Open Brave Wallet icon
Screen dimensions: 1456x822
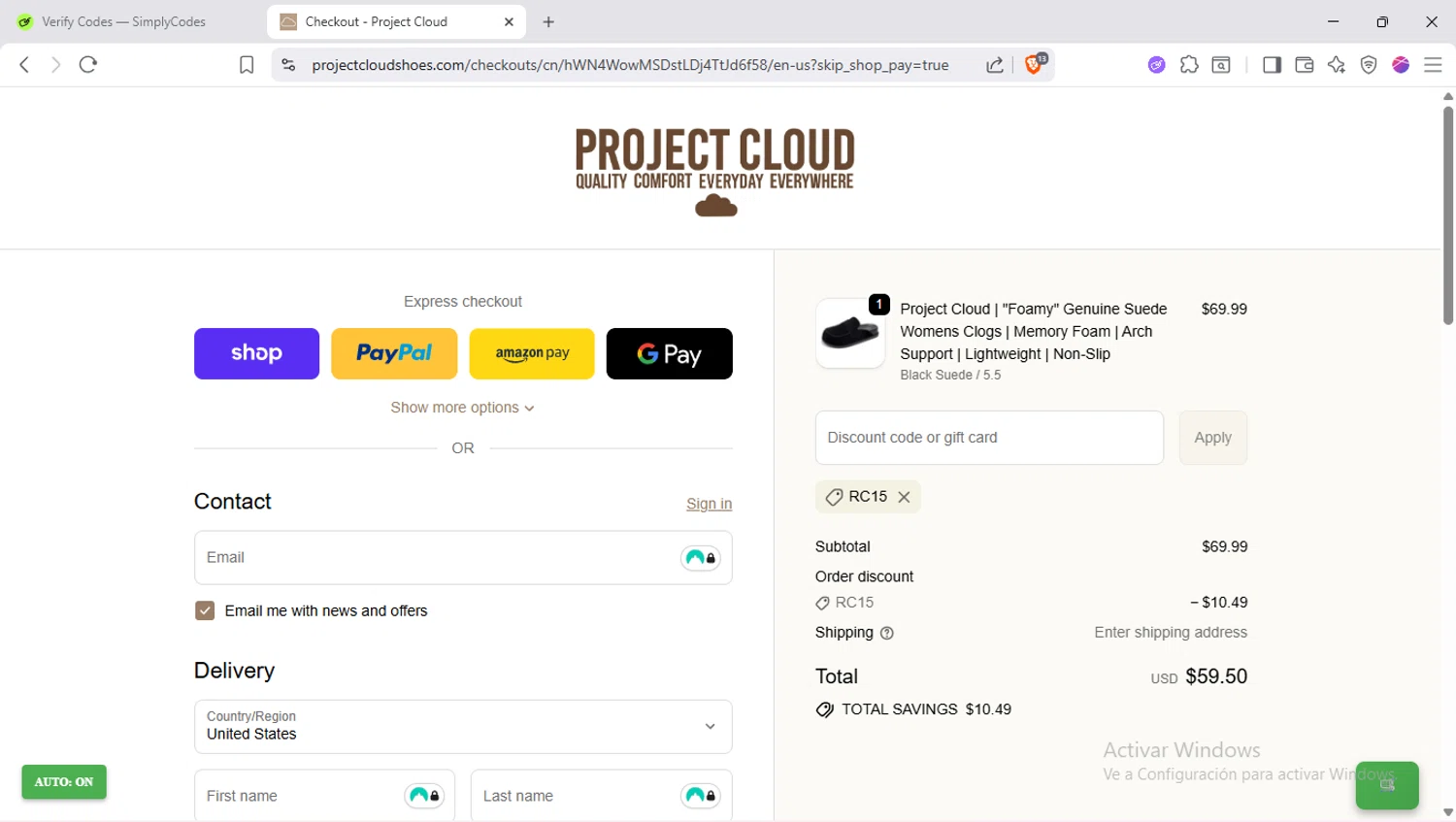[1305, 65]
